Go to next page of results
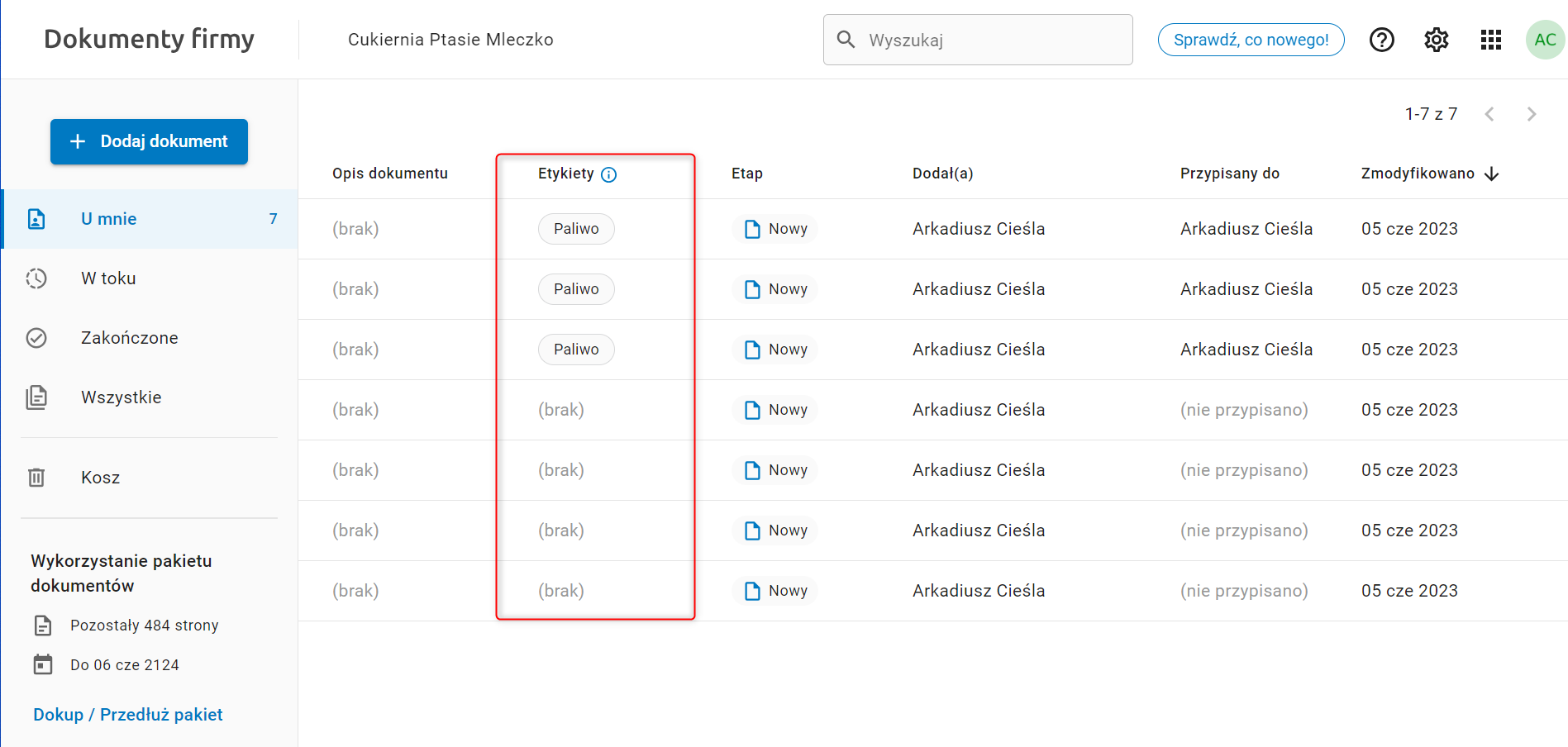 click(1532, 114)
